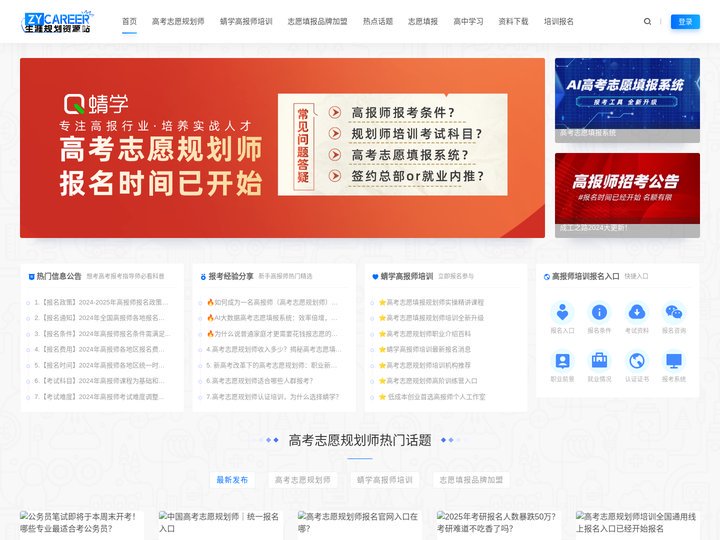The image size is (720, 540).
Task: Click the arrow icon beside 高报师报考条件
Action: pos(335,112)
